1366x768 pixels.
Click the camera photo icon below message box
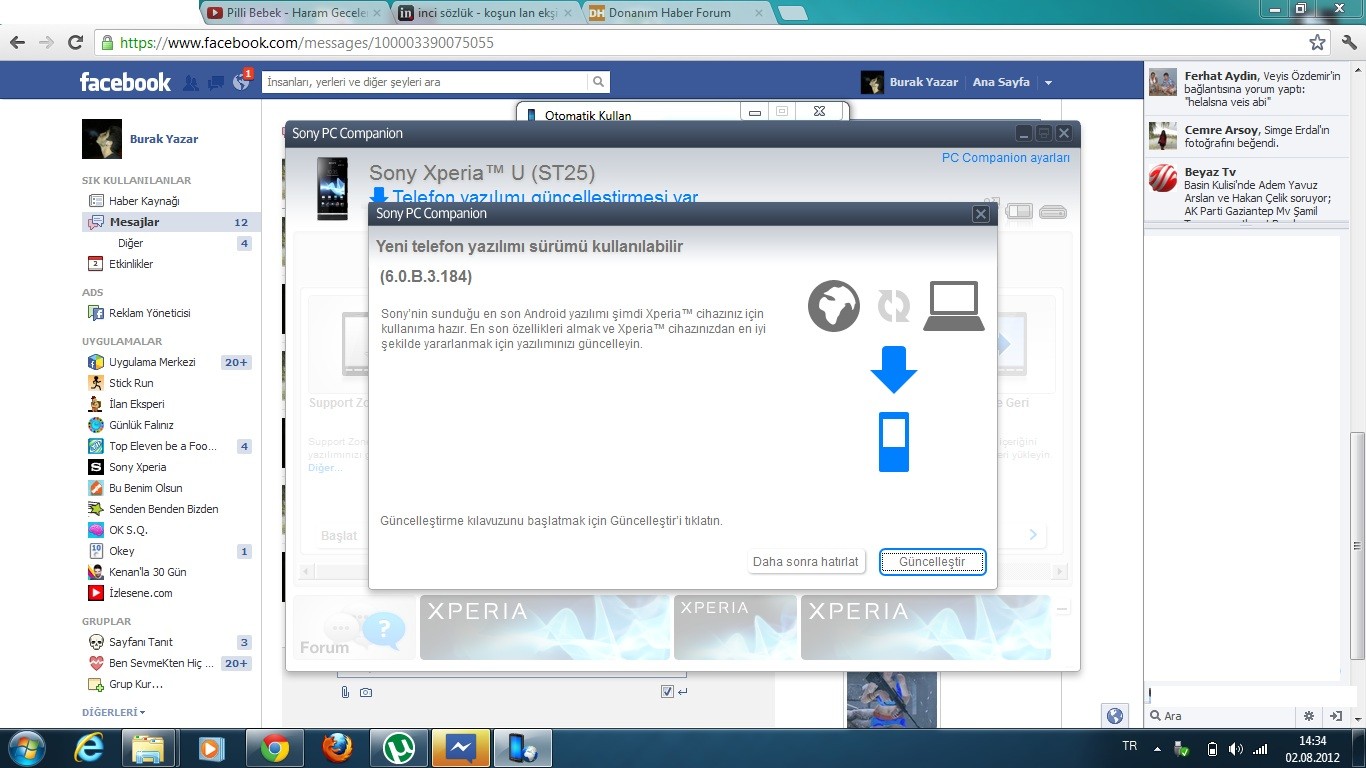click(366, 692)
